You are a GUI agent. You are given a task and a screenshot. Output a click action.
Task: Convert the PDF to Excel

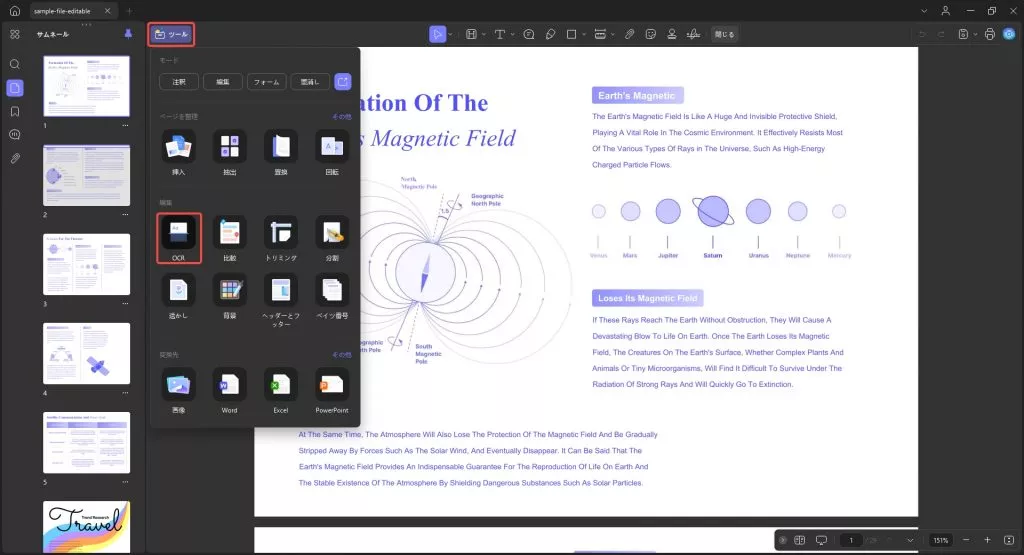[x=281, y=390]
